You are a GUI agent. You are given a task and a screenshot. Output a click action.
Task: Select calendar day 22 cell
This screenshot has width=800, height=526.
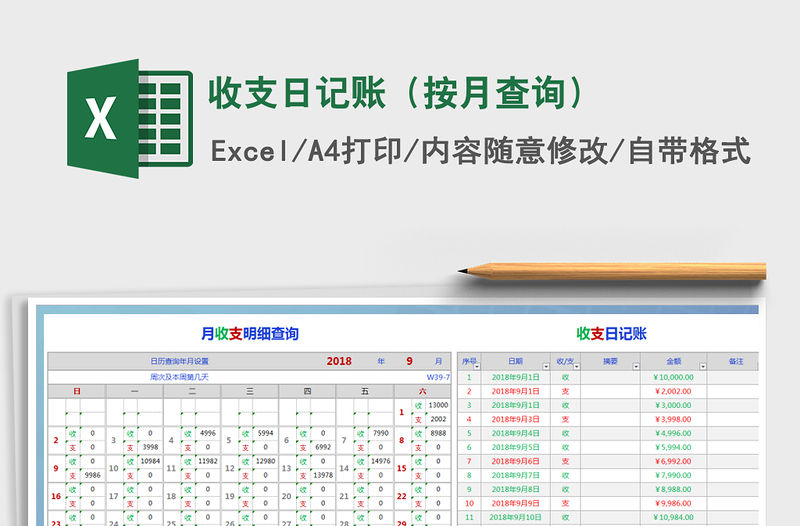(402, 496)
